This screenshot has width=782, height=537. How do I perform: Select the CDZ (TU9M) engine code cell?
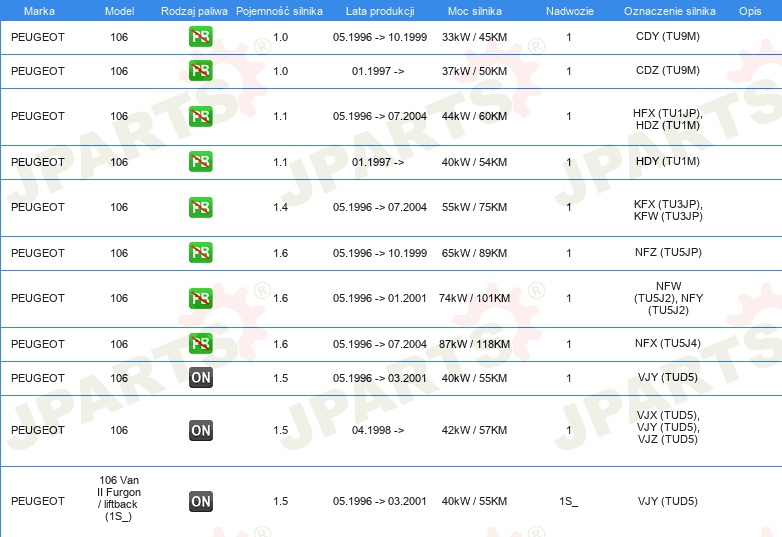click(668, 70)
